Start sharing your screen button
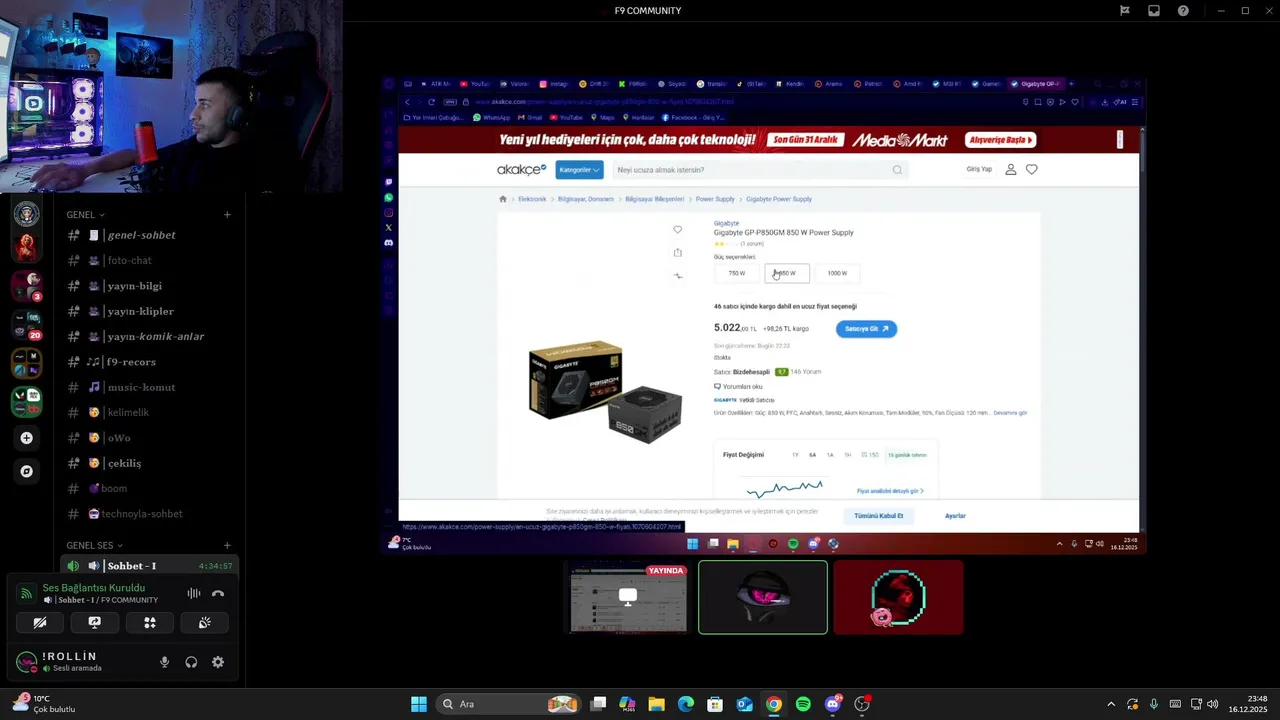Viewport: 1280px width, 720px height. [95, 622]
